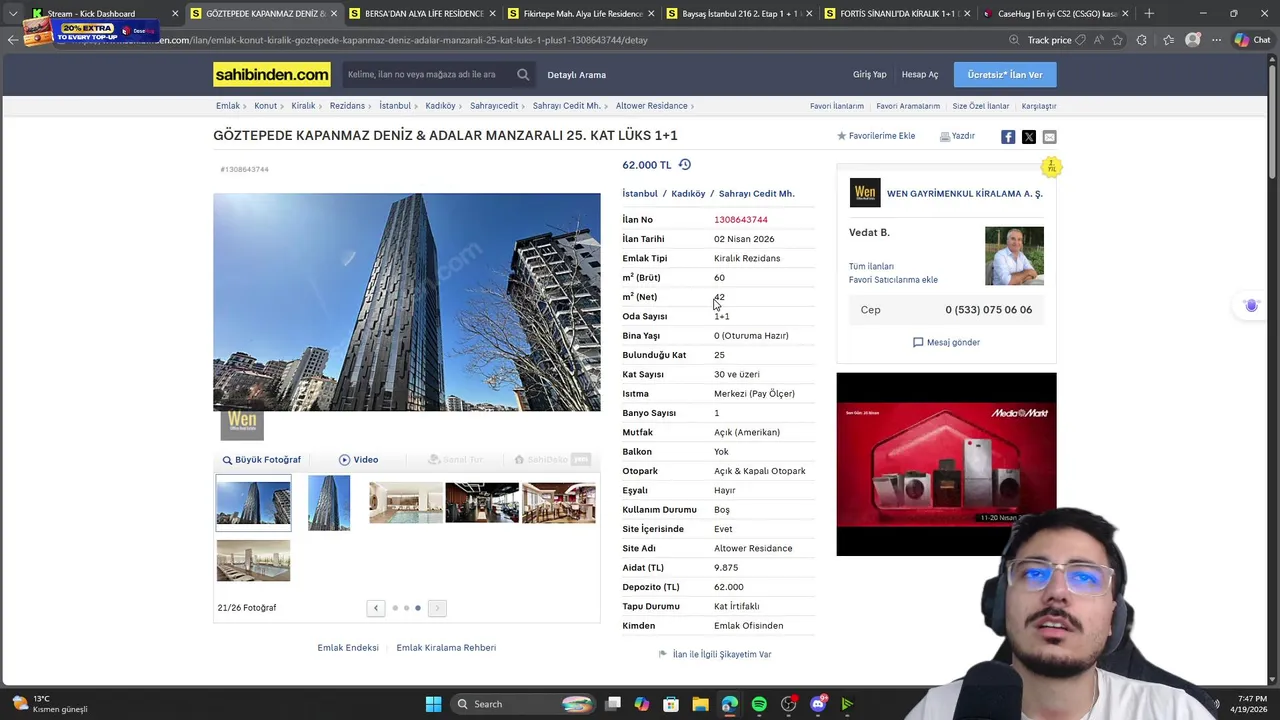Viewport: 1280px width, 720px height.
Task: Select the outdoor pool thumbnail in second row
Action: point(253,561)
